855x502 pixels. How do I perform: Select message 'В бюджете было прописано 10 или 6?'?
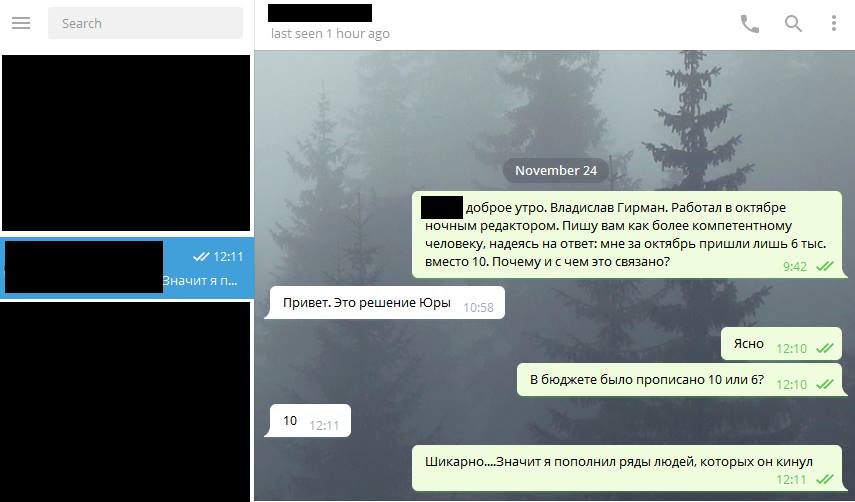679,380
